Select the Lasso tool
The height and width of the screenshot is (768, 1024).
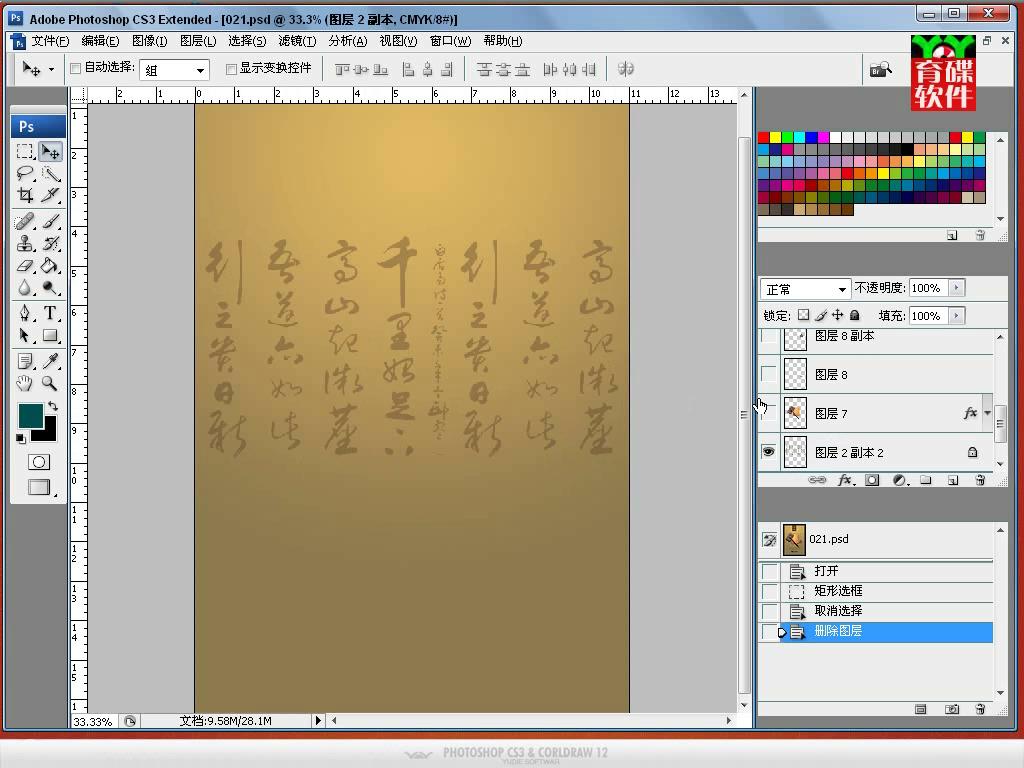tap(25, 174)
